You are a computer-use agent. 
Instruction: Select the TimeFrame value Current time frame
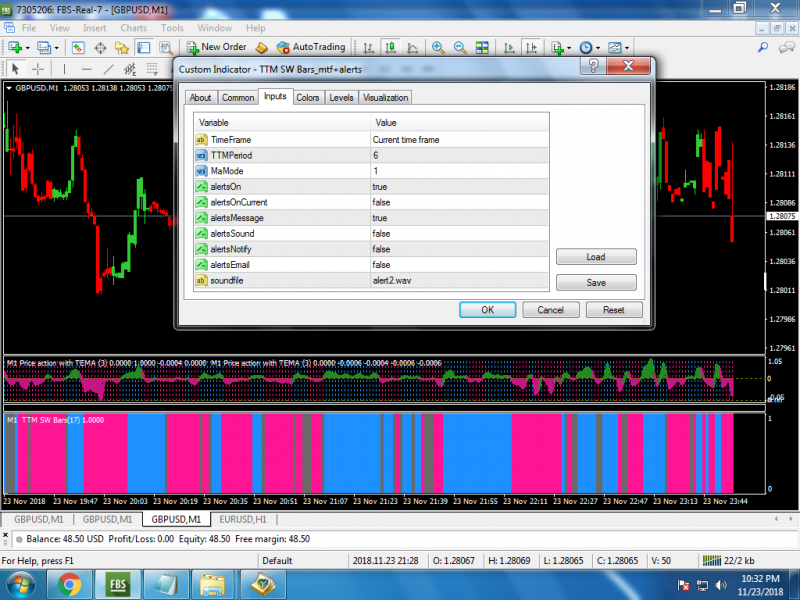click(x=459, y=140)
